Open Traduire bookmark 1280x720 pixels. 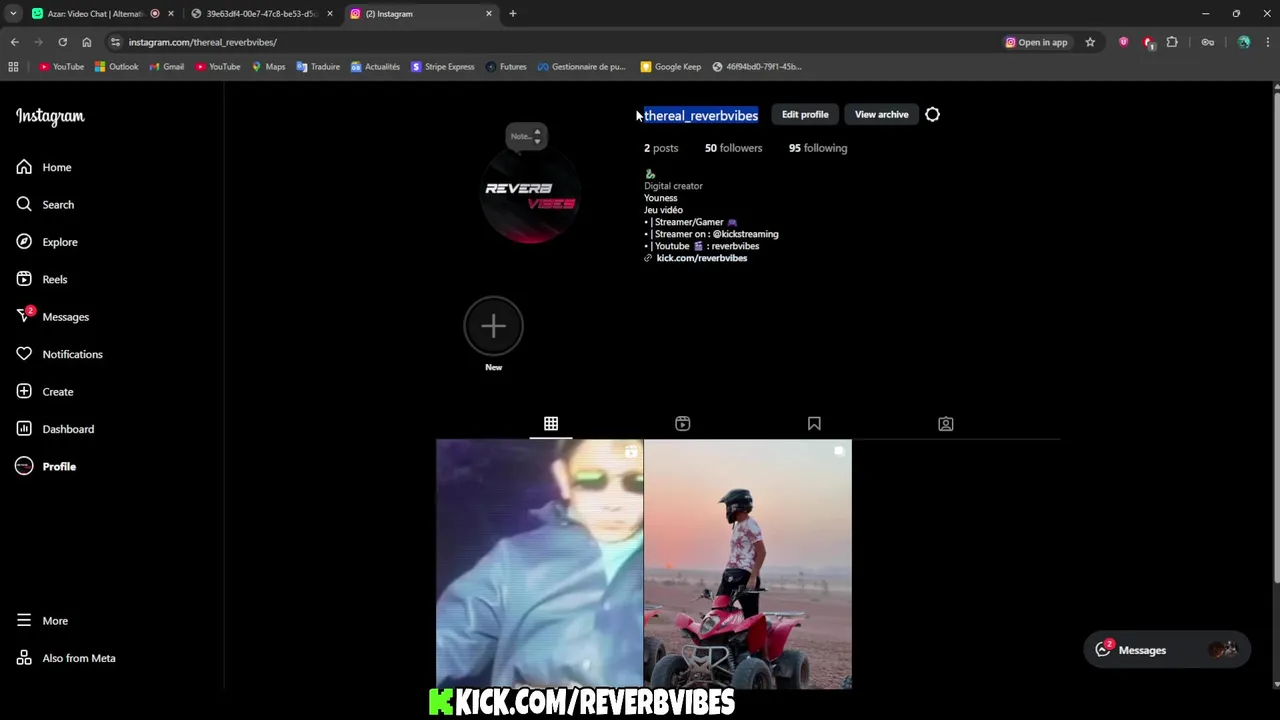318,67
